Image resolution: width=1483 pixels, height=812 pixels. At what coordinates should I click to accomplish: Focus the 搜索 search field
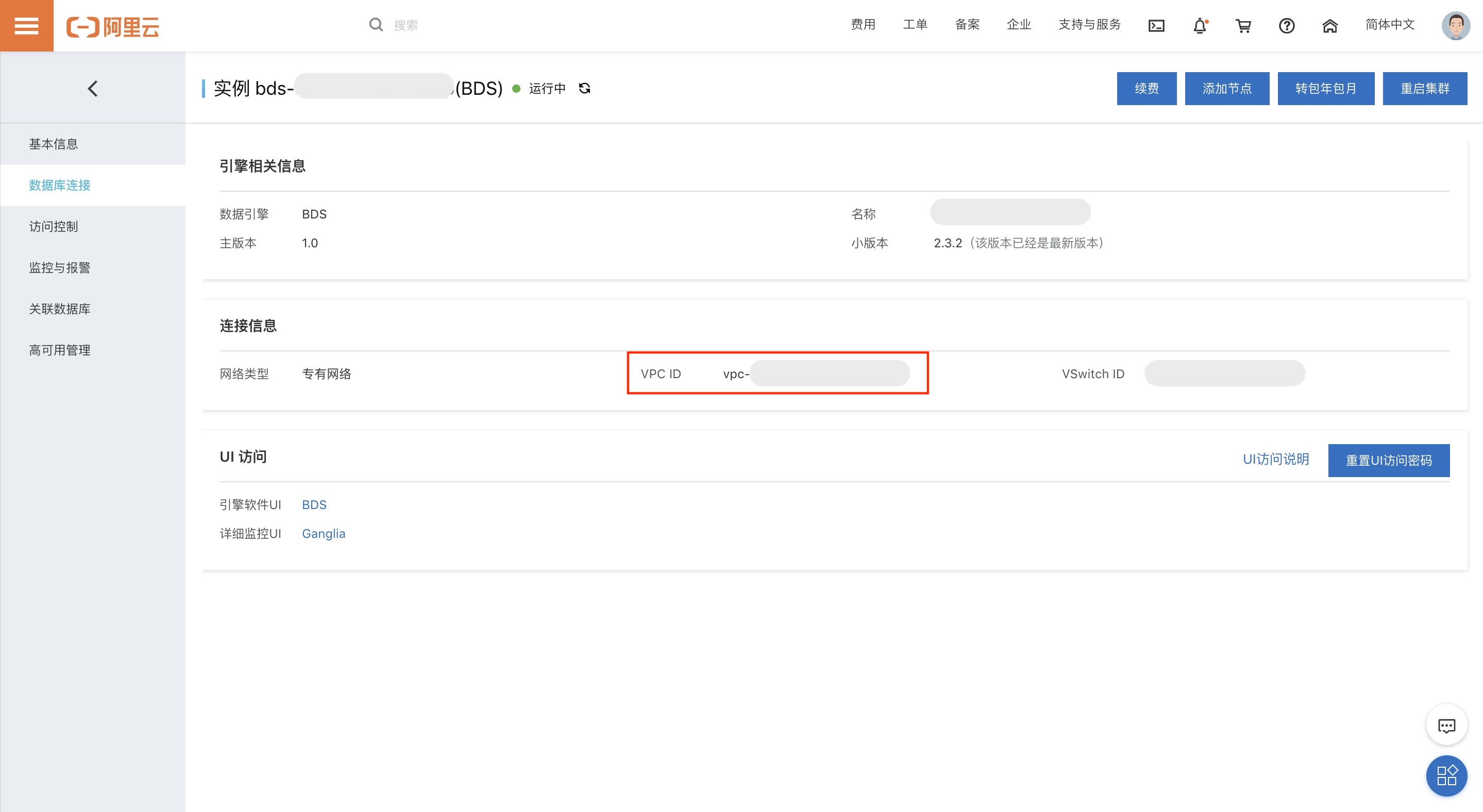point(406,25)
